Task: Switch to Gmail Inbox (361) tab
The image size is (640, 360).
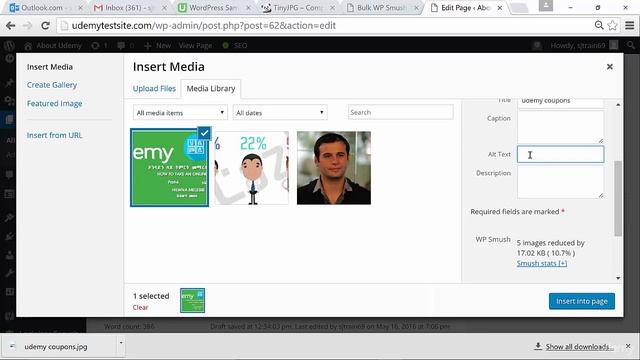Action: click(x=128, y=8)
